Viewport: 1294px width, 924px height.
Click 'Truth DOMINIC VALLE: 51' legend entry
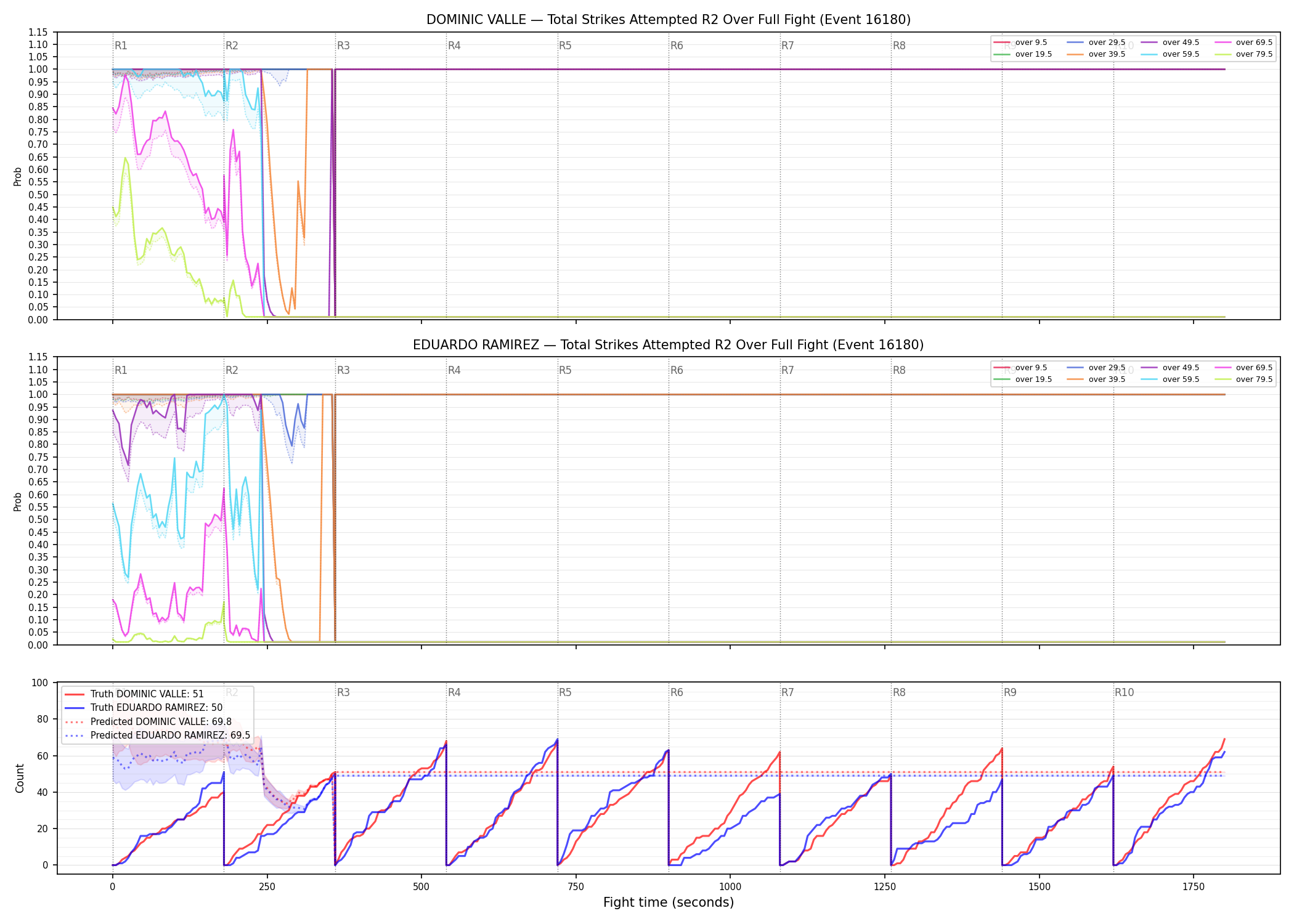[134, 694]
